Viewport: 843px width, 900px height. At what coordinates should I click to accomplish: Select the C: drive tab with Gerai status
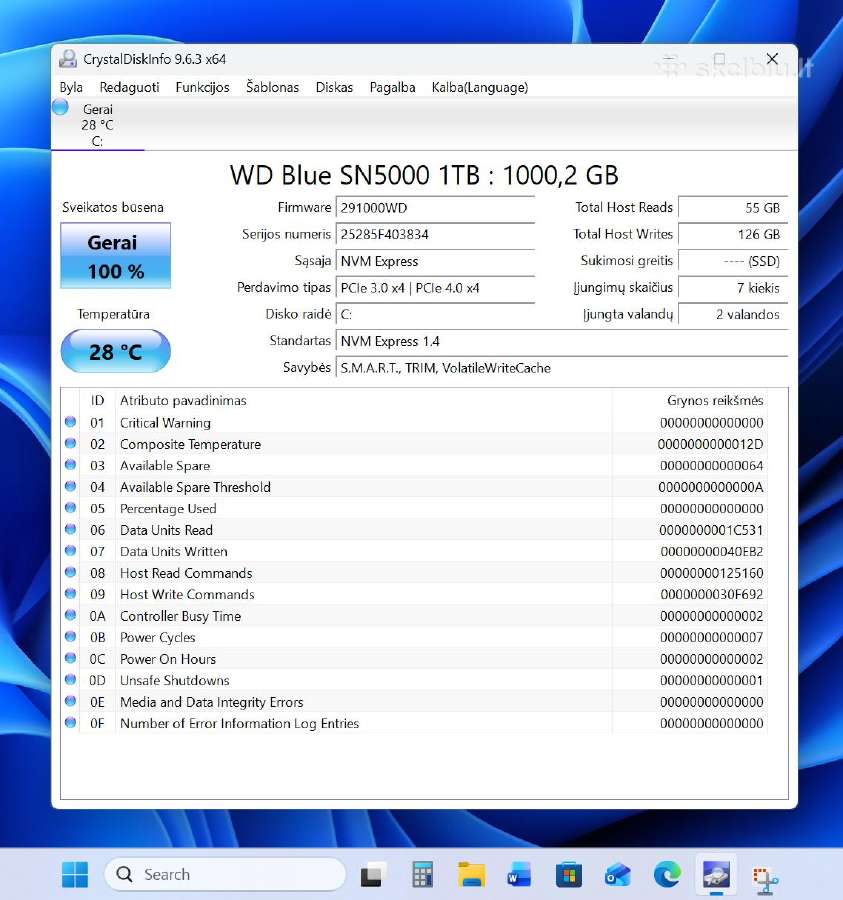[98, 125]
